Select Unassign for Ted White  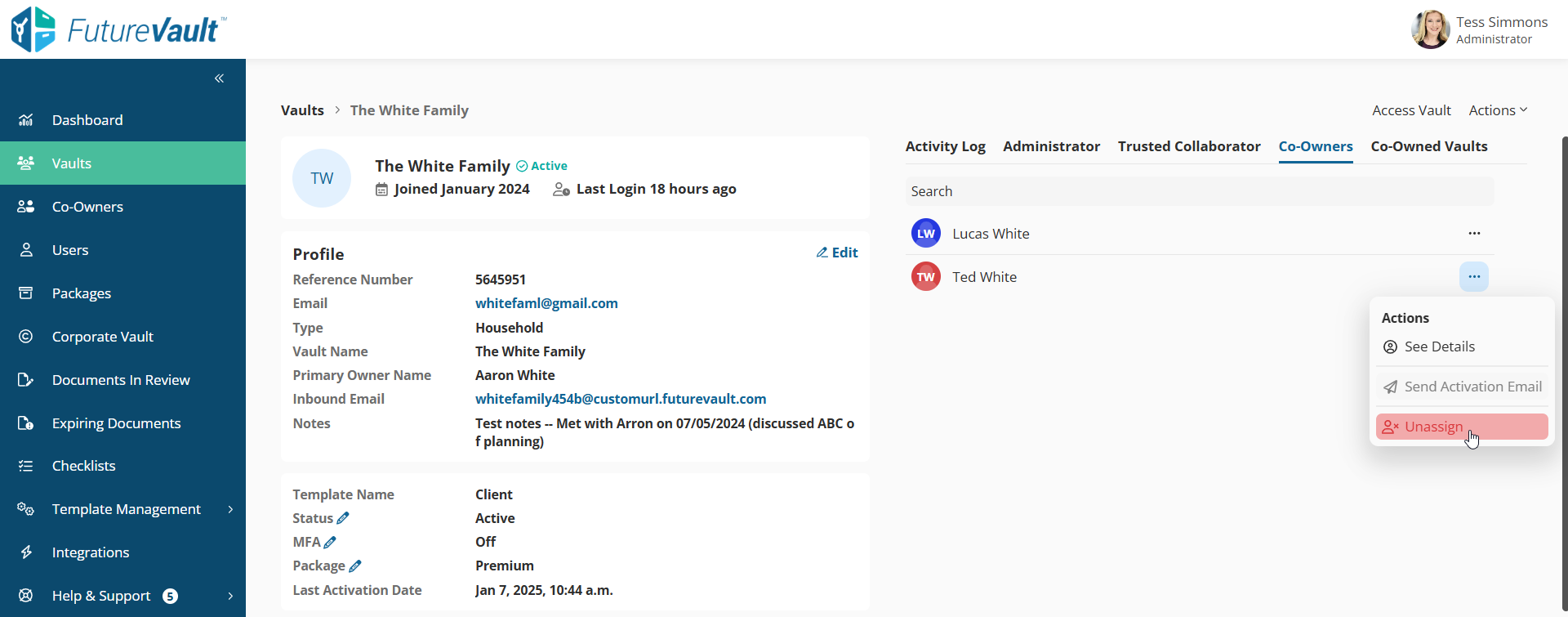click(x=1462, y=427)
